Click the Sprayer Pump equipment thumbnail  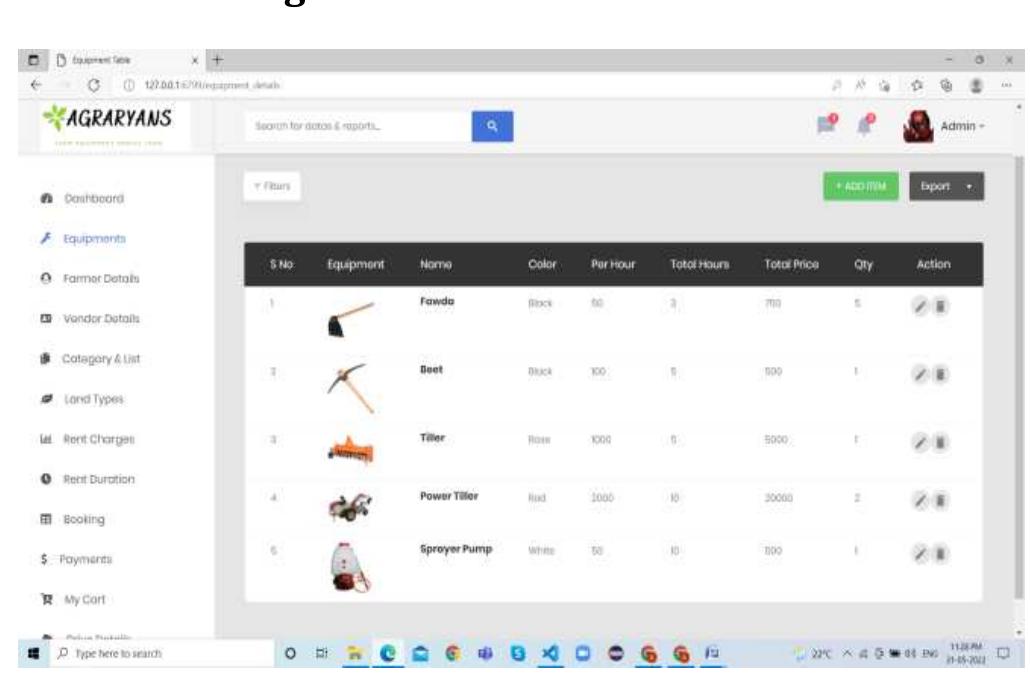(x=350, y=566)
